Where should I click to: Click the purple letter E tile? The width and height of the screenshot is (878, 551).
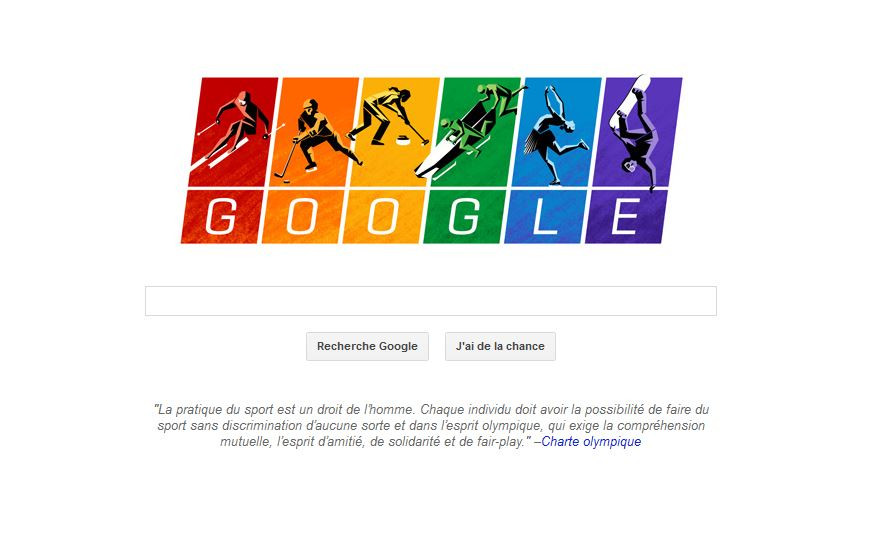[626, 217]
